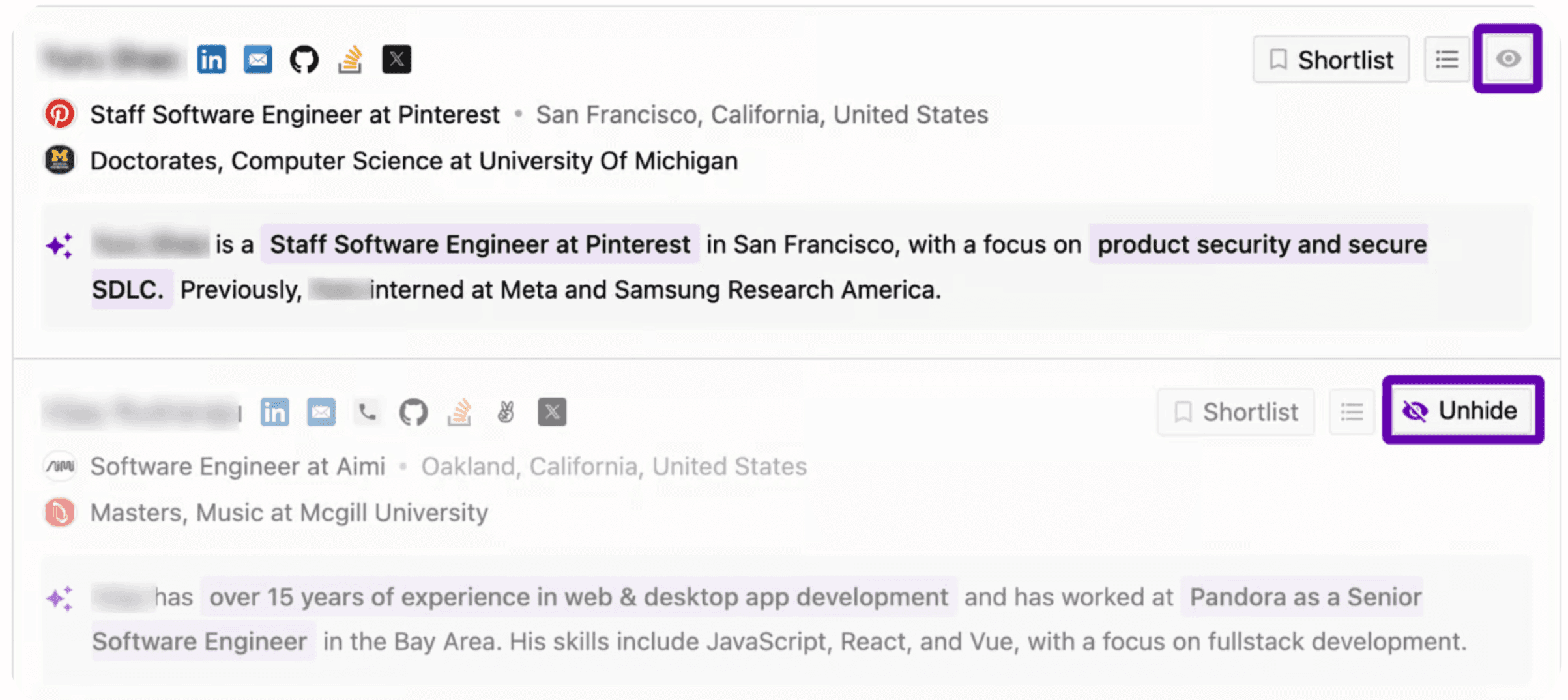The image size is (1568, 700).
Task: Shortlist the Pinterest Staff Software Engineer
Action: tap(1331, 60)
